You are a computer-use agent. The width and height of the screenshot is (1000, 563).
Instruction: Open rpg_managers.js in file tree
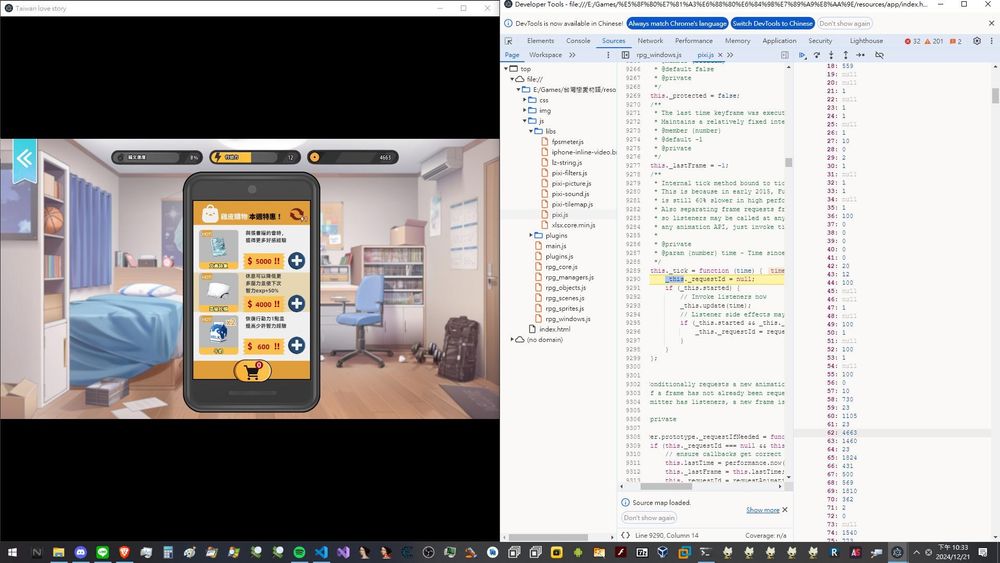click(x=569, y=277)
